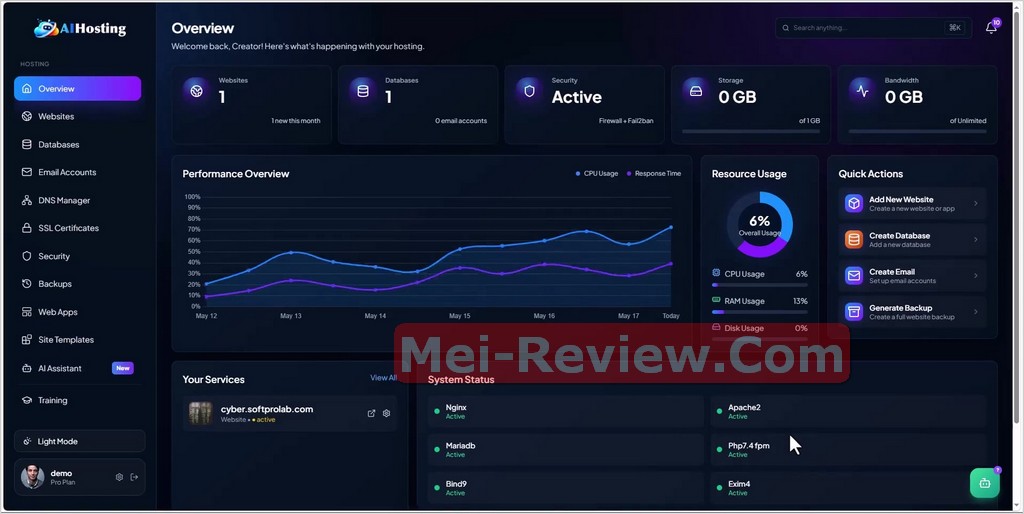
Task: Click the AIHosting logo
Action: (80, 28)
